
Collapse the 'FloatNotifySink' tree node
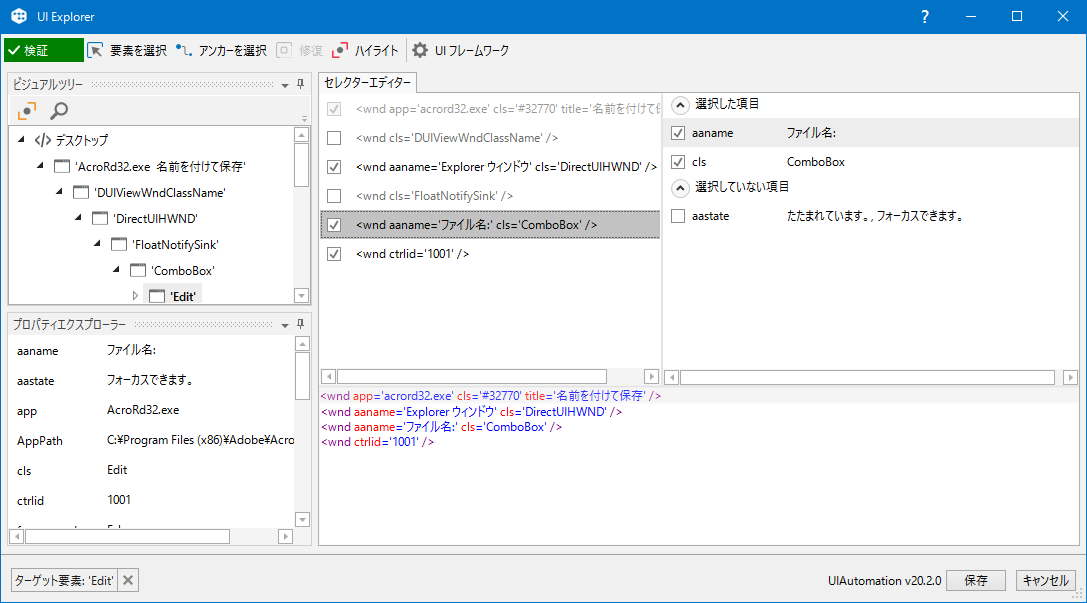[97, 244]
